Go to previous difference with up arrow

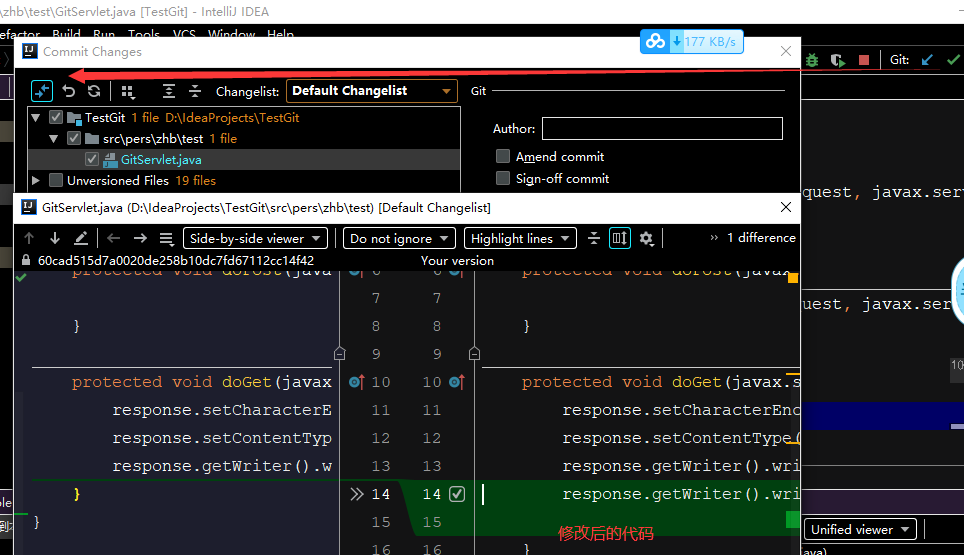tap(29, 238)
